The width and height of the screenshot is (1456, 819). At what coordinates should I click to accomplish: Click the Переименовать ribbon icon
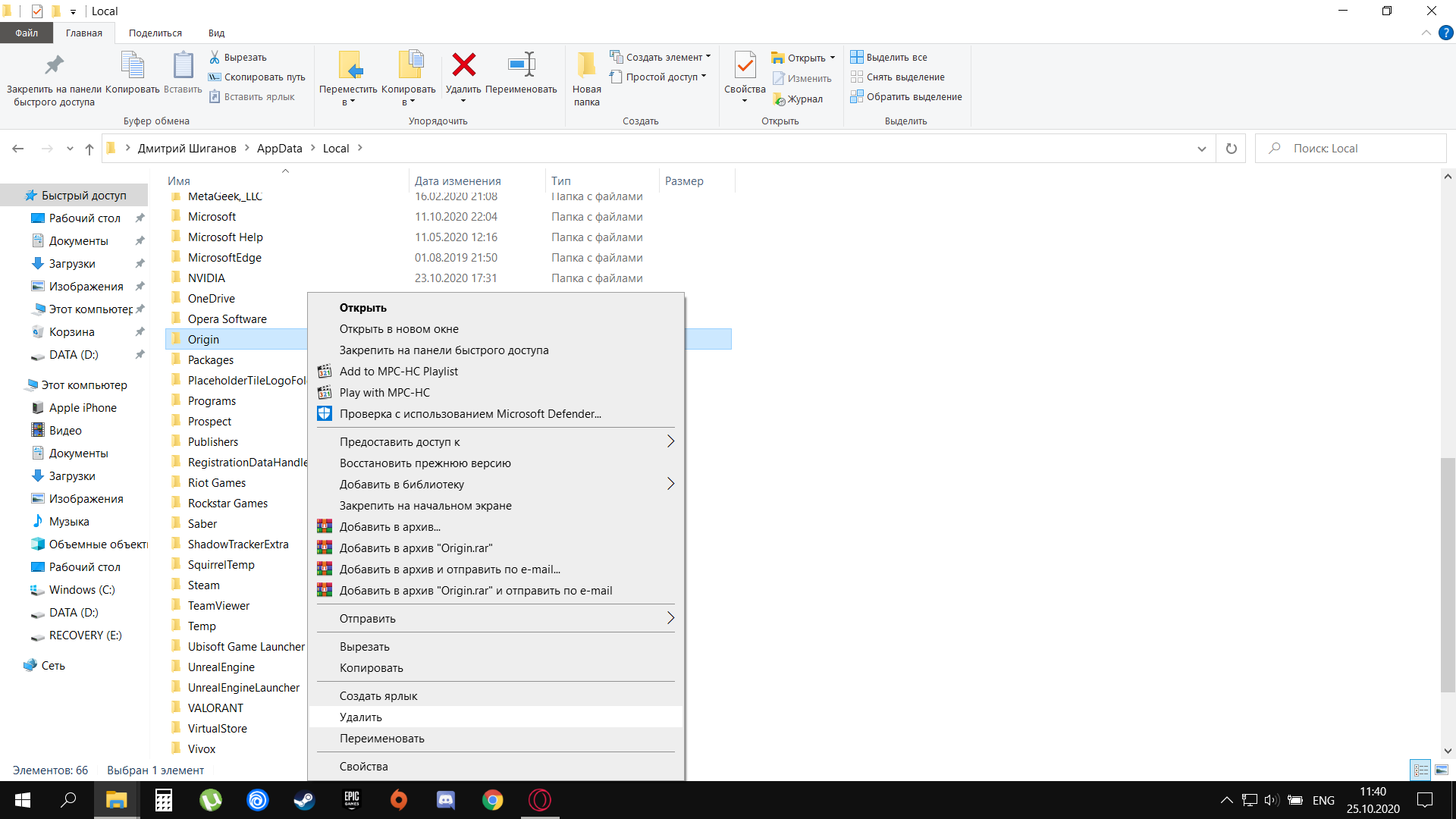pos(522,65)
